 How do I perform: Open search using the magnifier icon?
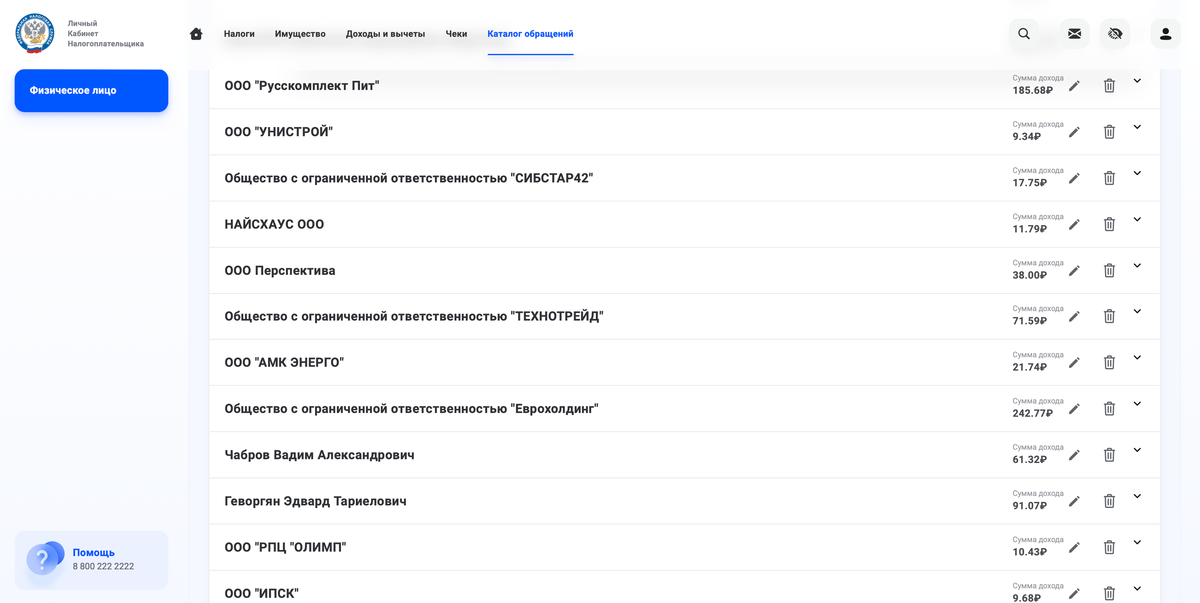tap(1023, 33)
